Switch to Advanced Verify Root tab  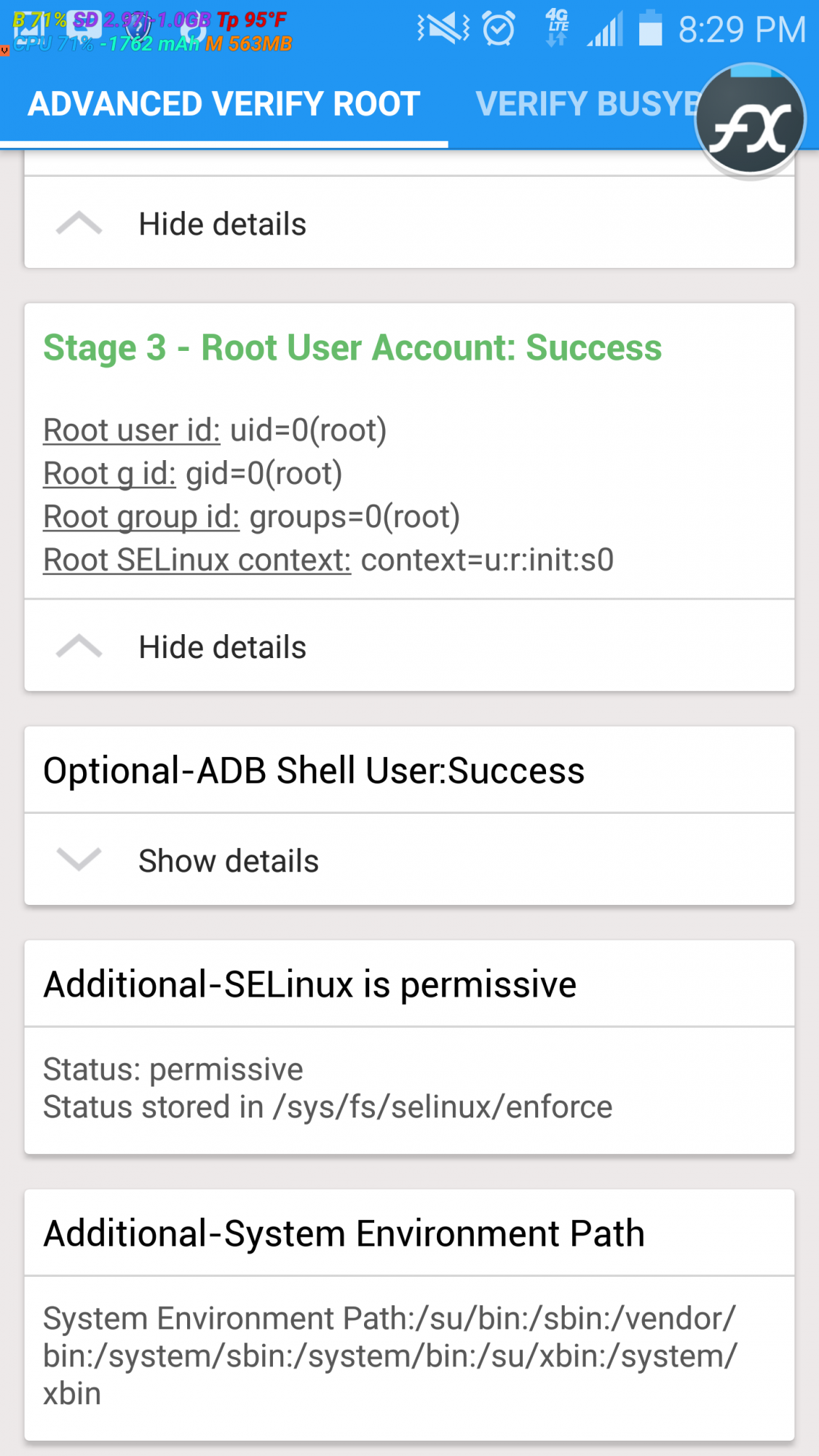pos(224,104)
